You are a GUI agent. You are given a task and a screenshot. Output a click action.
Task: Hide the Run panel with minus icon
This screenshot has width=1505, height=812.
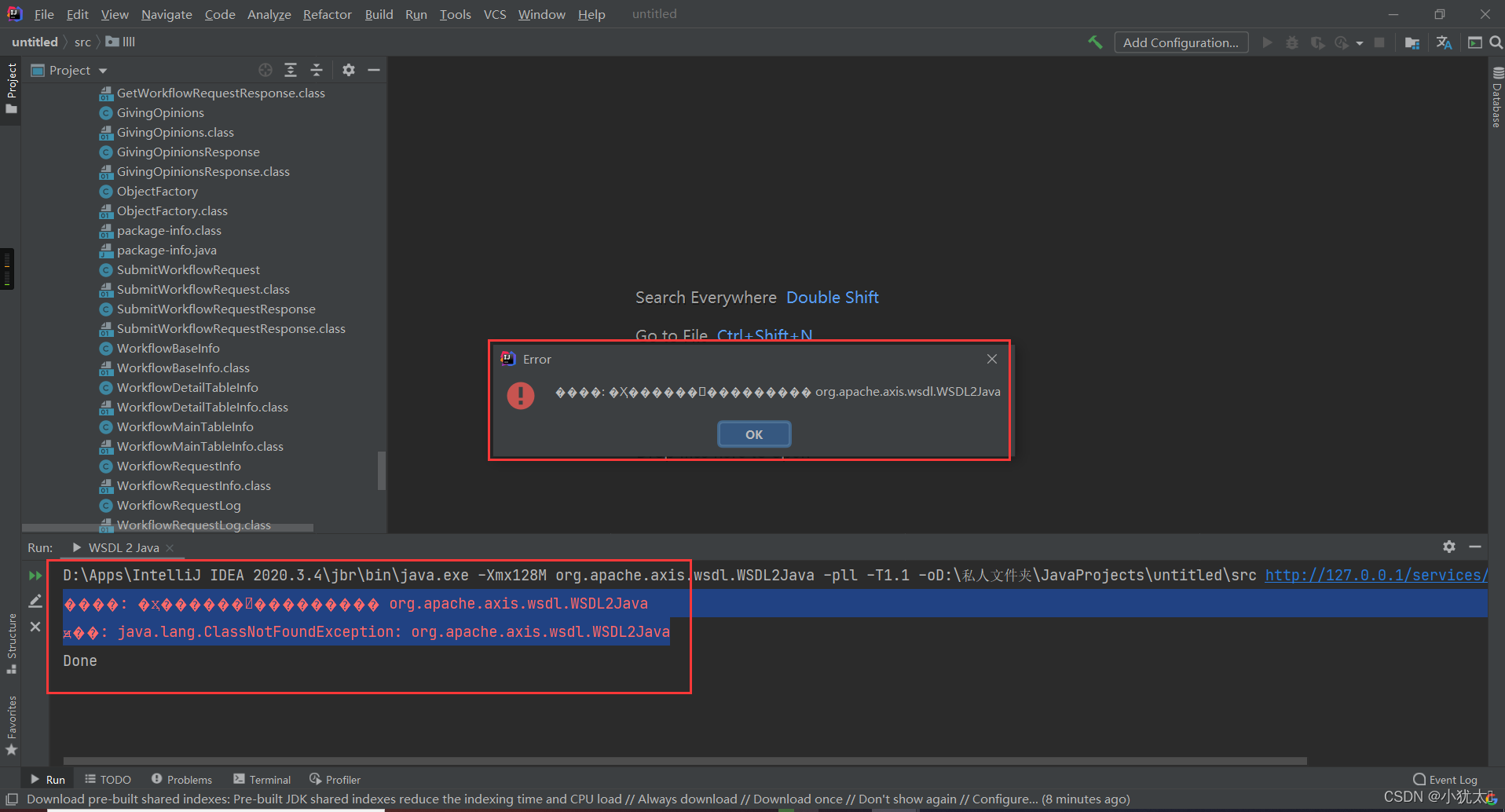pos(1475,547)
